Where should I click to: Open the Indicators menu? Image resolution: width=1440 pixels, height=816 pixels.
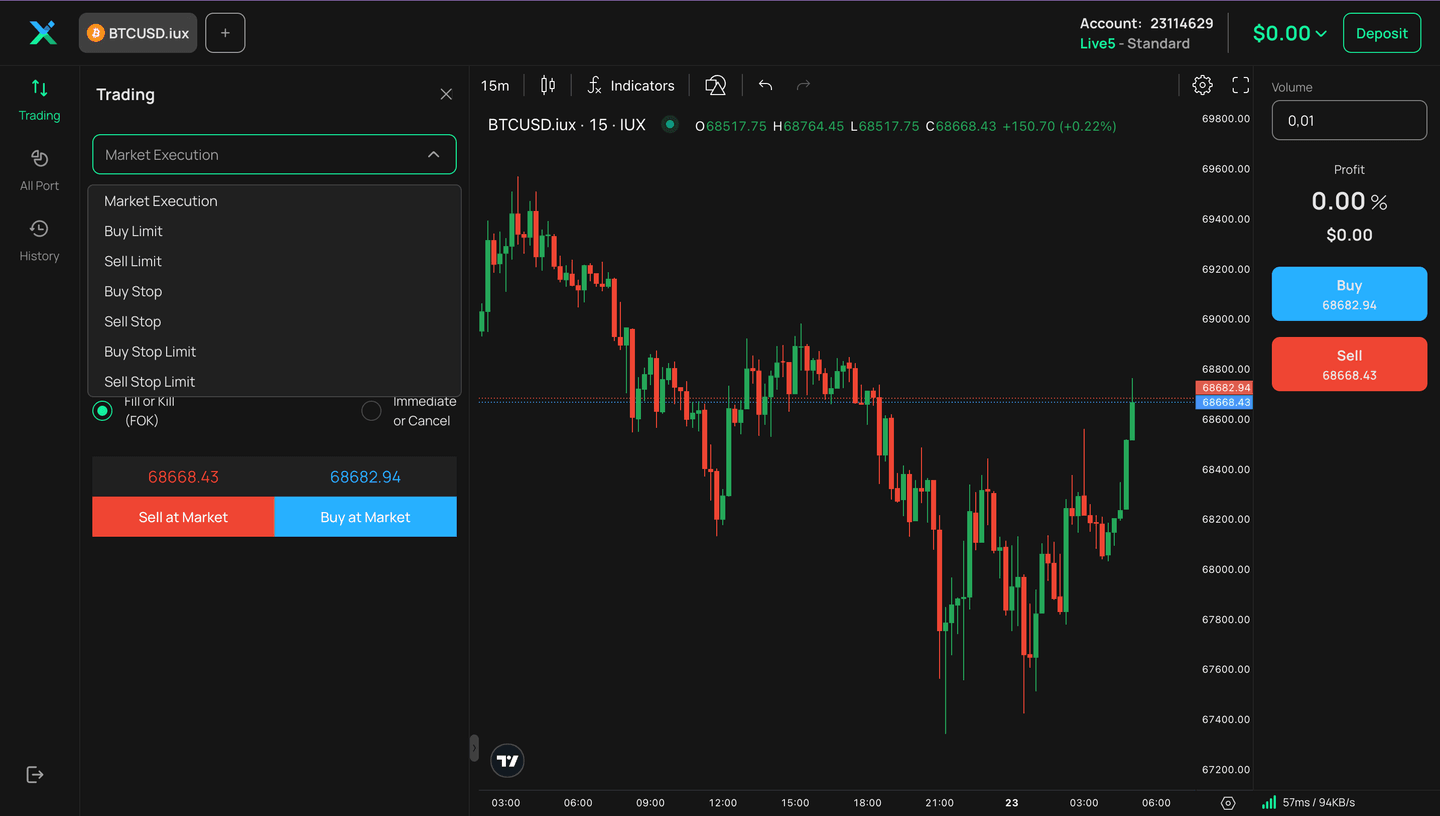[630, 86]
